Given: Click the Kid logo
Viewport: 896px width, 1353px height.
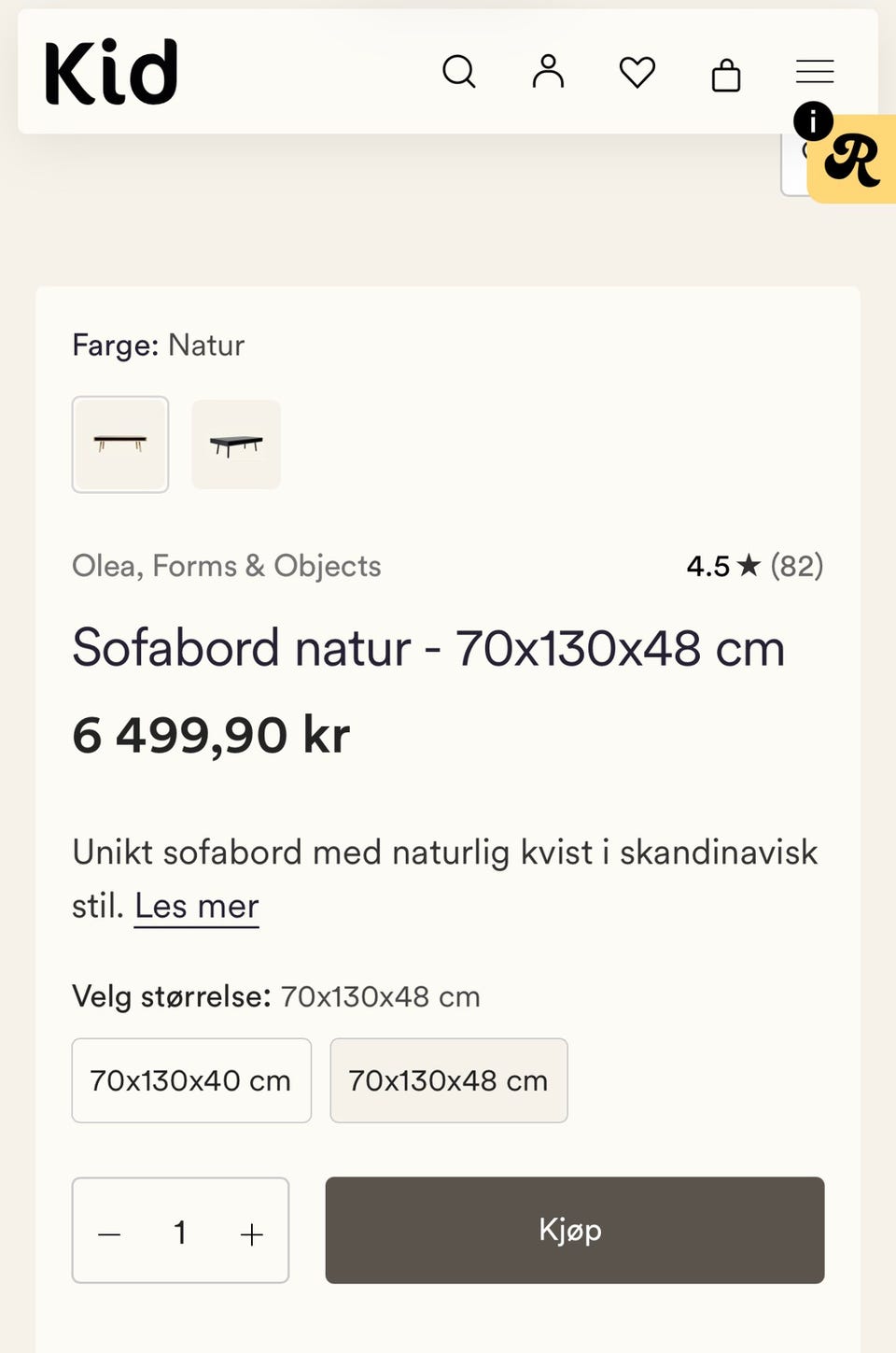Looking at the screenshot, I should (x=111, y=72).
